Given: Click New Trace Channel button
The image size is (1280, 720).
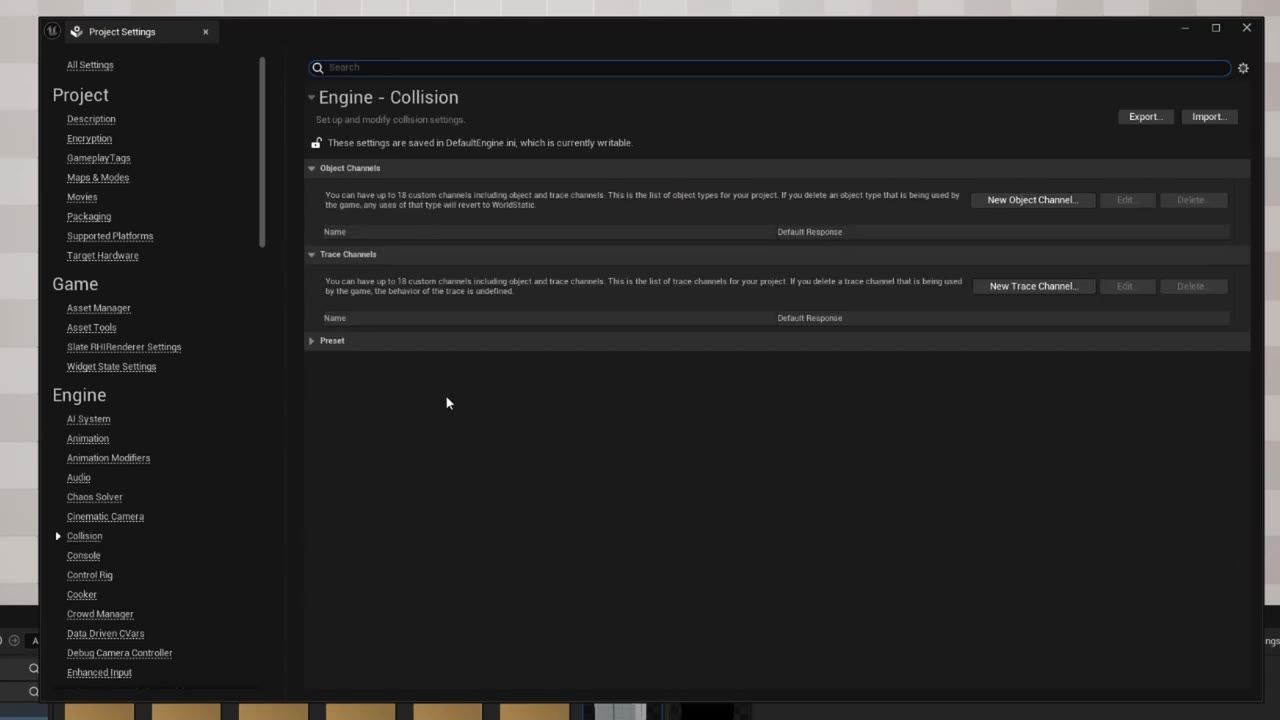Looking at the screenshot, I should [x=1033, y=286].
